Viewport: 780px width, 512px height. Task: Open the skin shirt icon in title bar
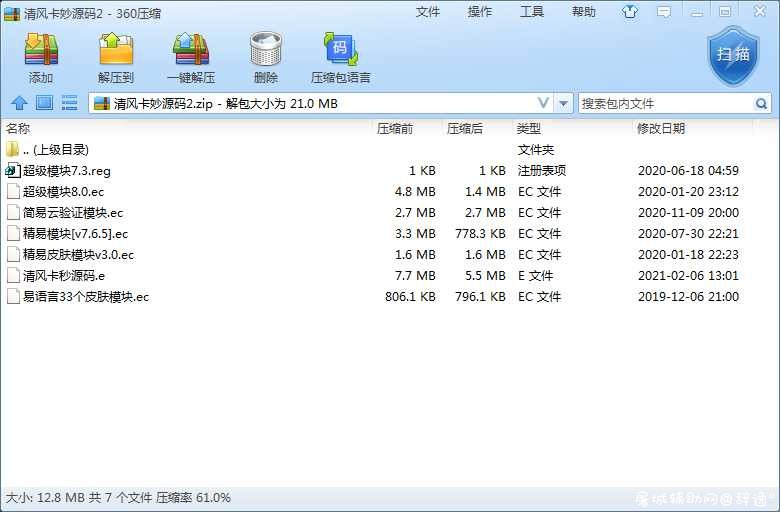pos(630,12)
